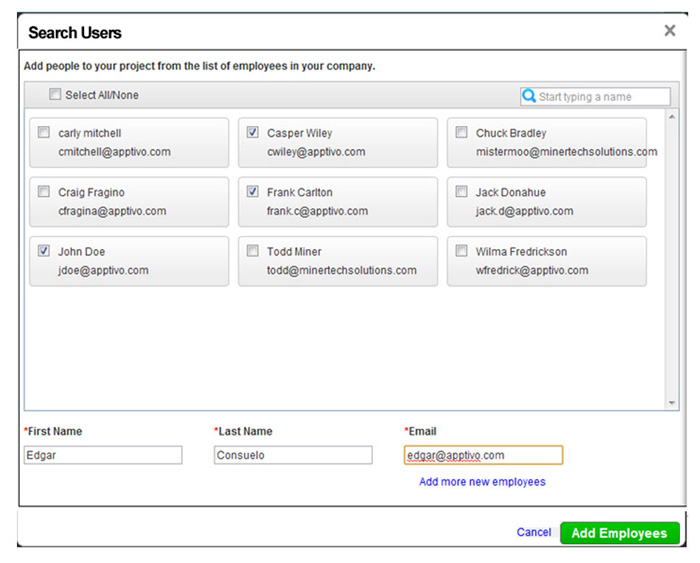Click the scrollbar down arrow in employee list
700x563 pixels.
point(672,402)
